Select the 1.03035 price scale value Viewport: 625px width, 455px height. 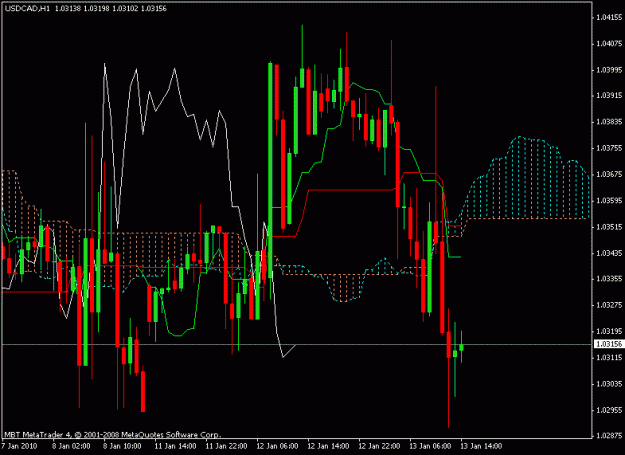coord(609,384)
